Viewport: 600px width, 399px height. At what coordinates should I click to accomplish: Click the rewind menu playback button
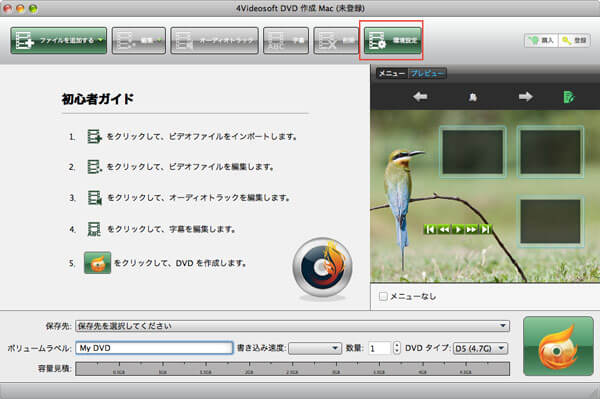444,229
